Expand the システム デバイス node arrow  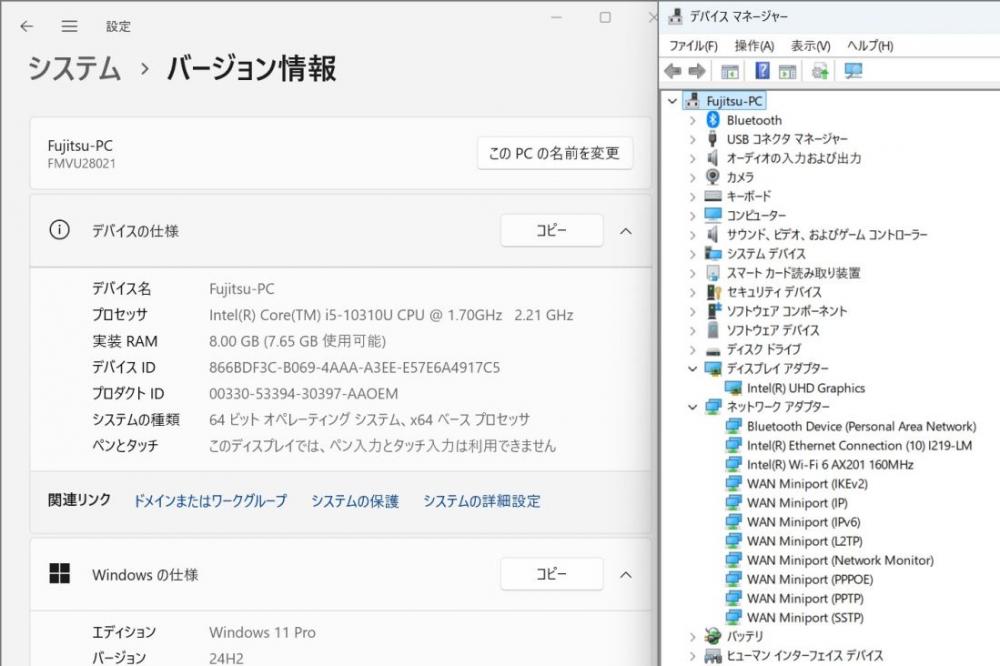point(693,254)
